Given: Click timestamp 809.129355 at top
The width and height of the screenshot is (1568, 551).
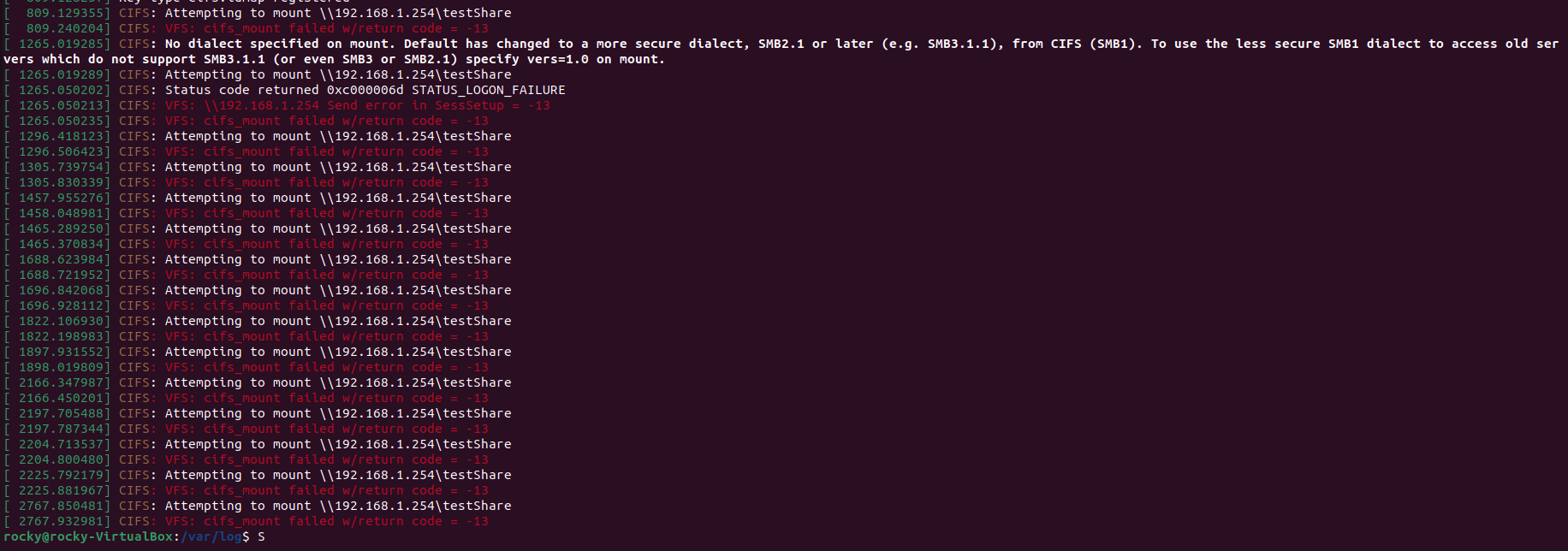Looking at the screenshot, I should (64, 13).
